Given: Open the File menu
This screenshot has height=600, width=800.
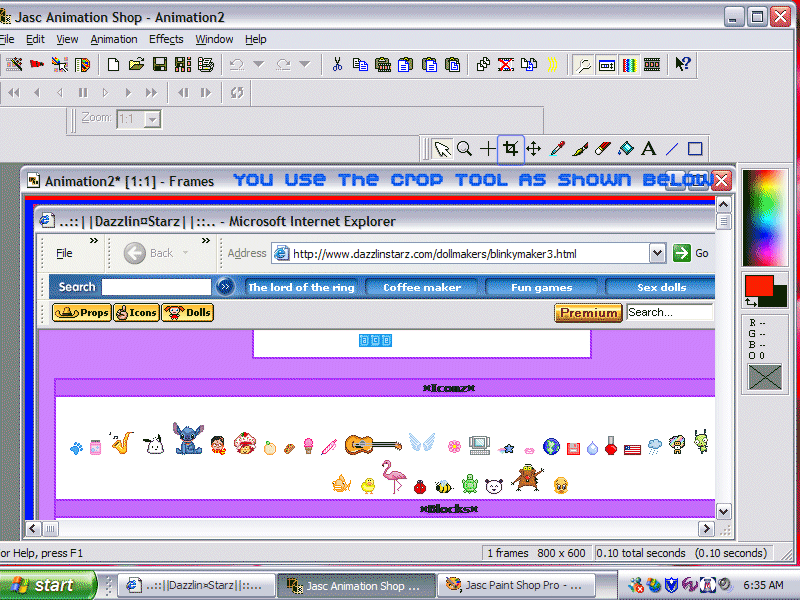Looking at the screenshot, I should 7,39.
